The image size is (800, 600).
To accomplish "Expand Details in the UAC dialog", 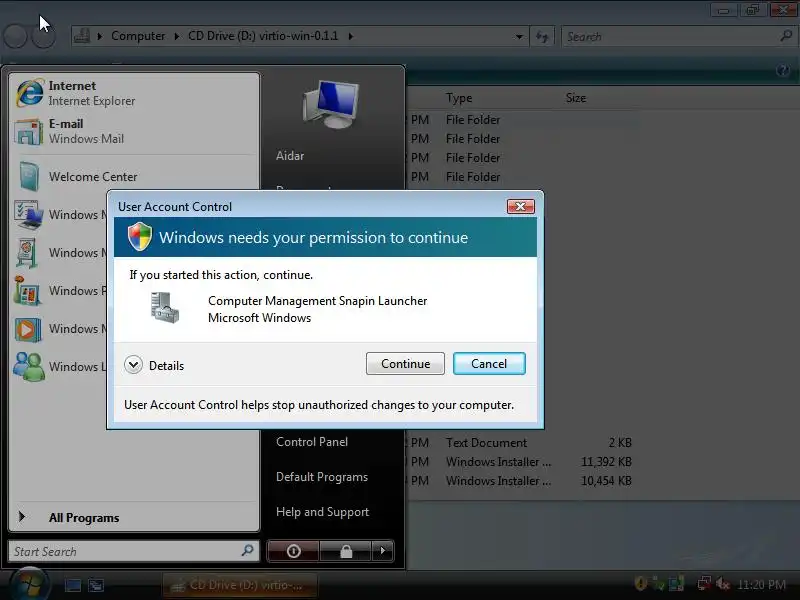I will 154,365.
